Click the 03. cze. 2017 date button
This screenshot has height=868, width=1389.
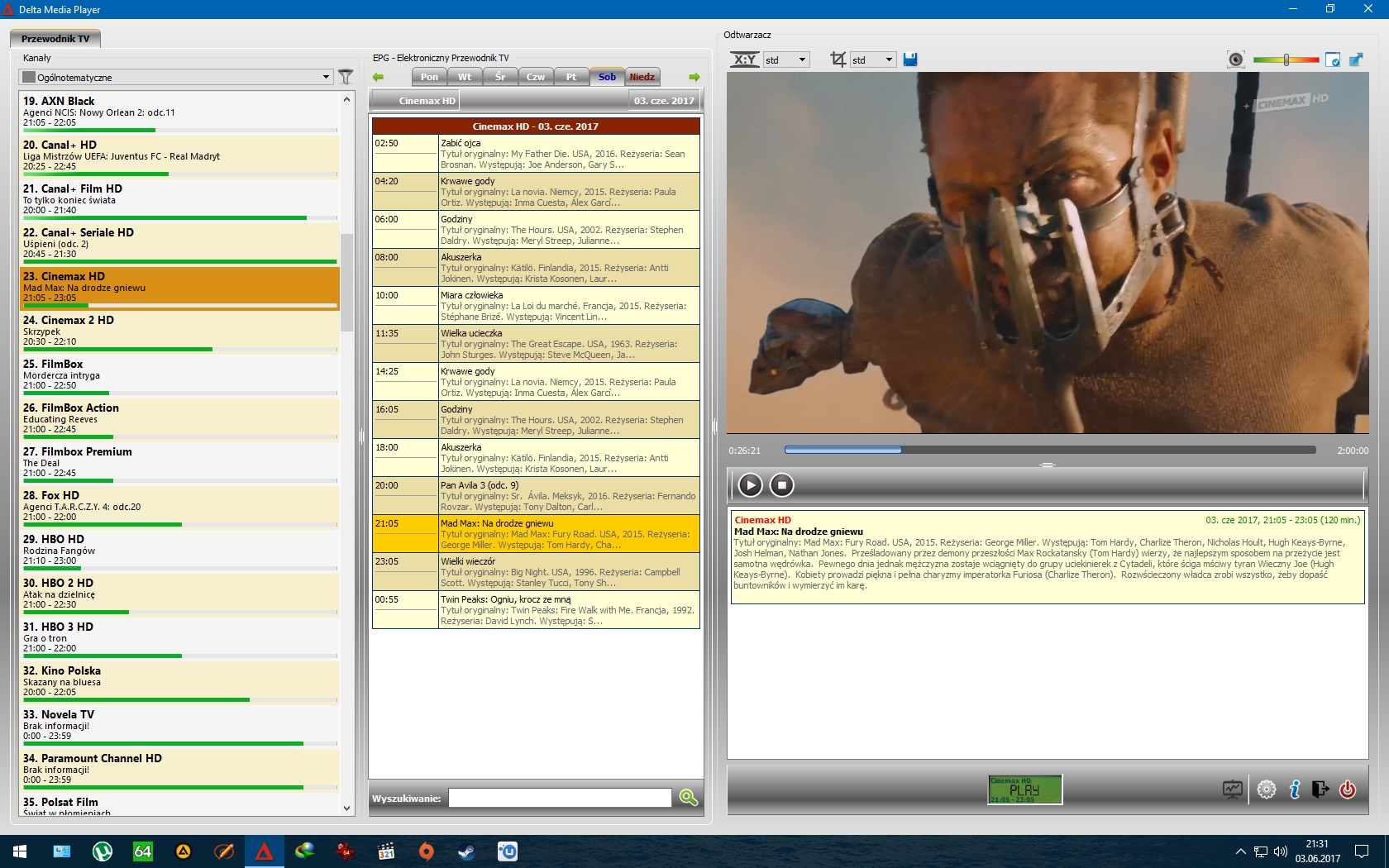tap(664, 101)
